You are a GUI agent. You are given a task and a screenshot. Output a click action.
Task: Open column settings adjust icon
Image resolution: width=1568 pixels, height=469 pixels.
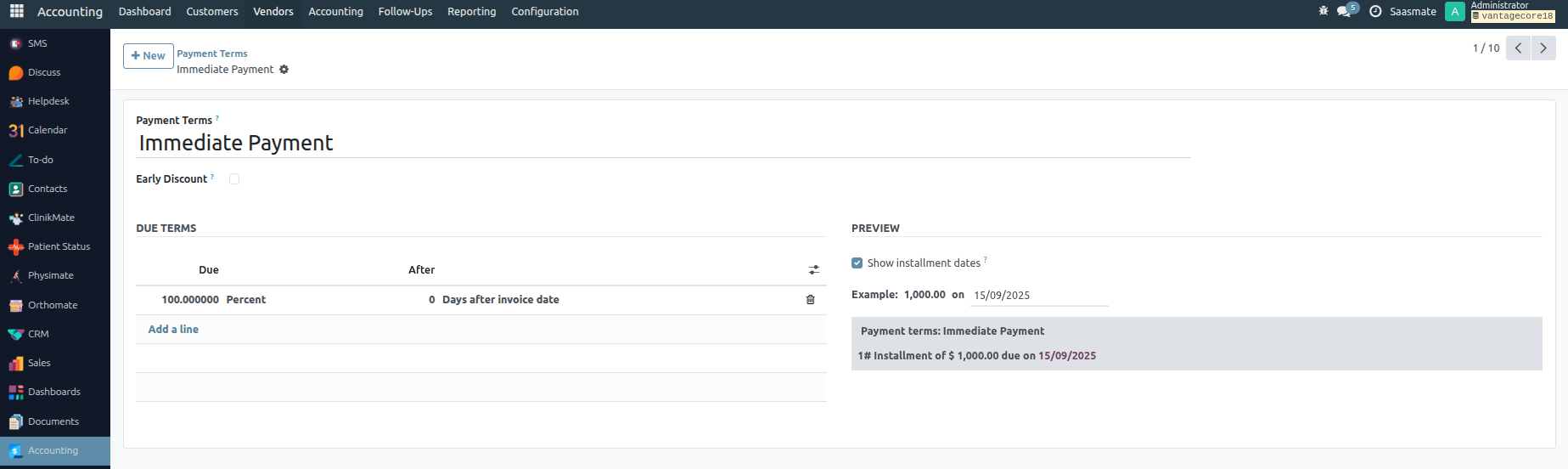813,270
